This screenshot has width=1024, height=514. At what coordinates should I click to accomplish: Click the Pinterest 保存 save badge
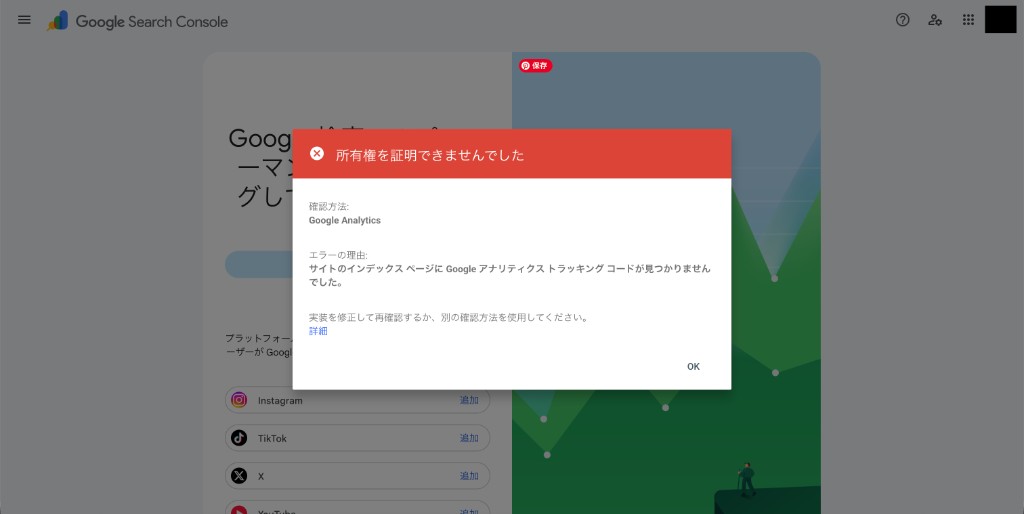coord(536,65)
